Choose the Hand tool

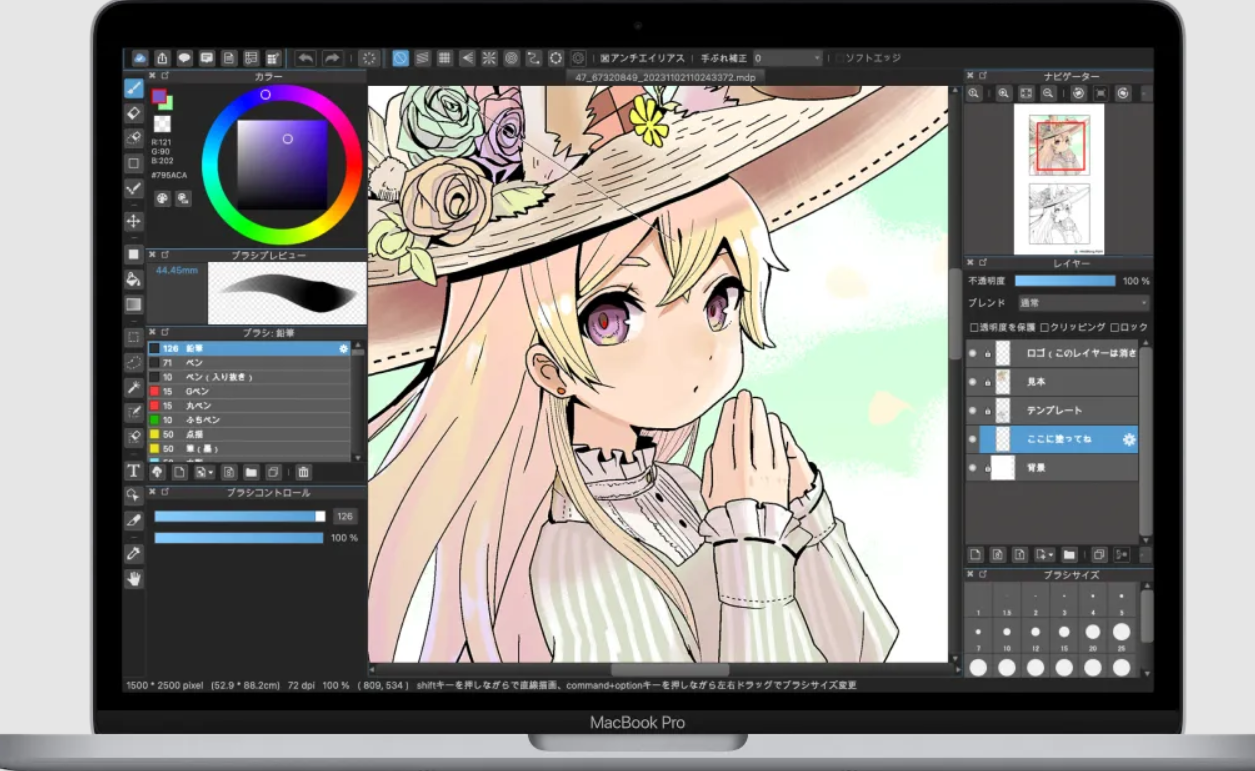[133, 579]
